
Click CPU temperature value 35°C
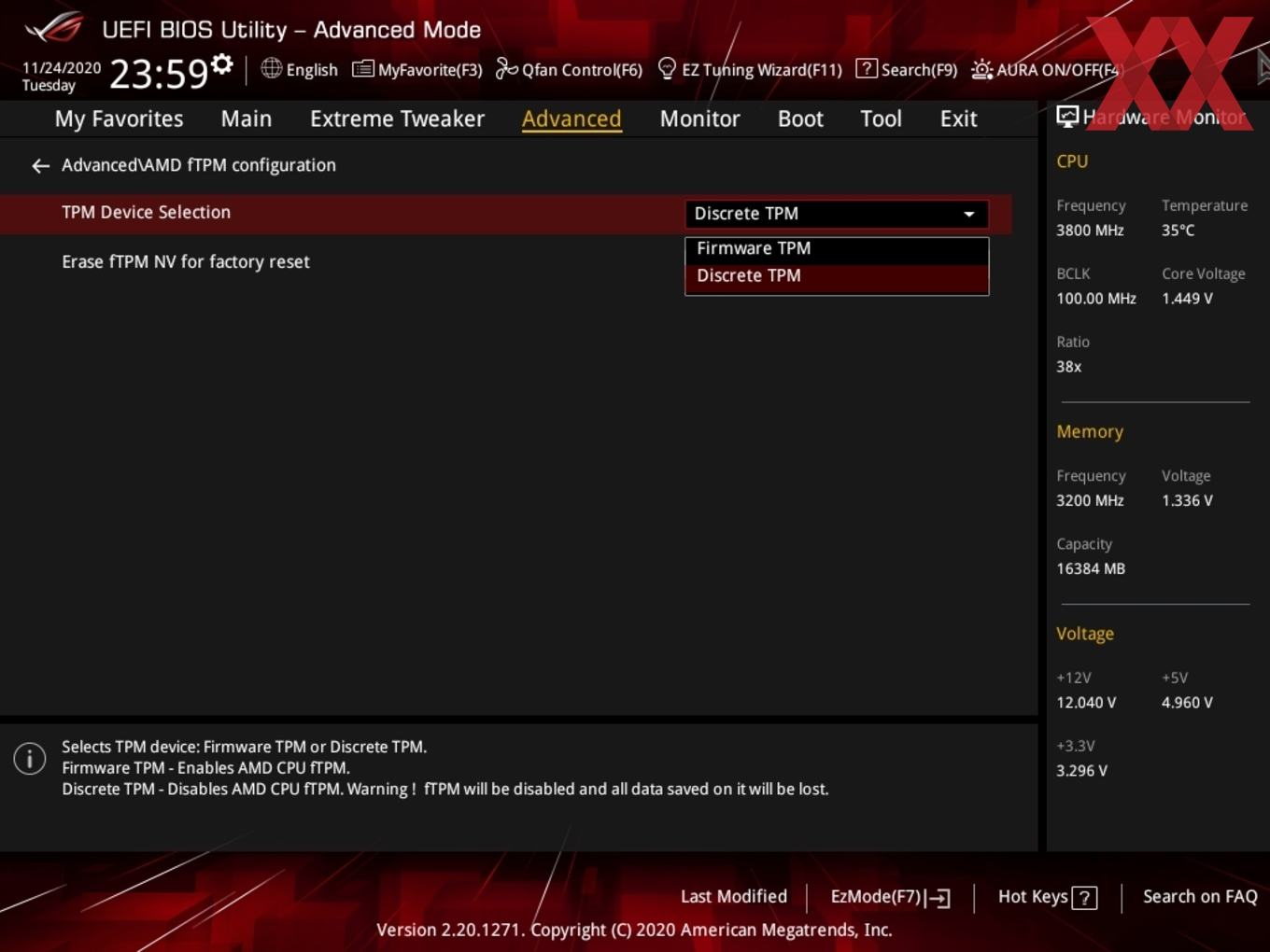pos(1178,231)
